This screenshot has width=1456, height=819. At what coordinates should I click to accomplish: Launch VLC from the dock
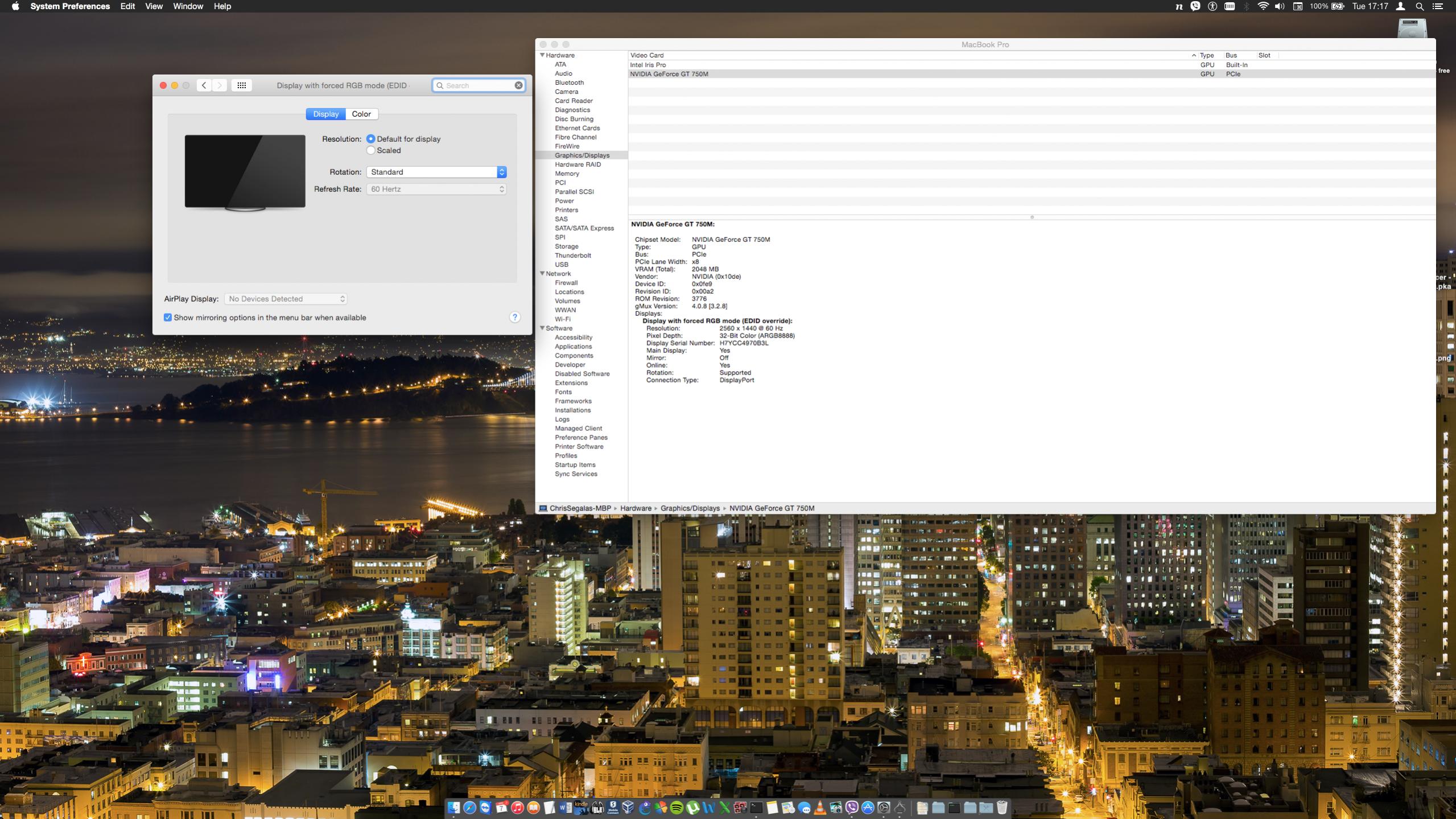820,807
